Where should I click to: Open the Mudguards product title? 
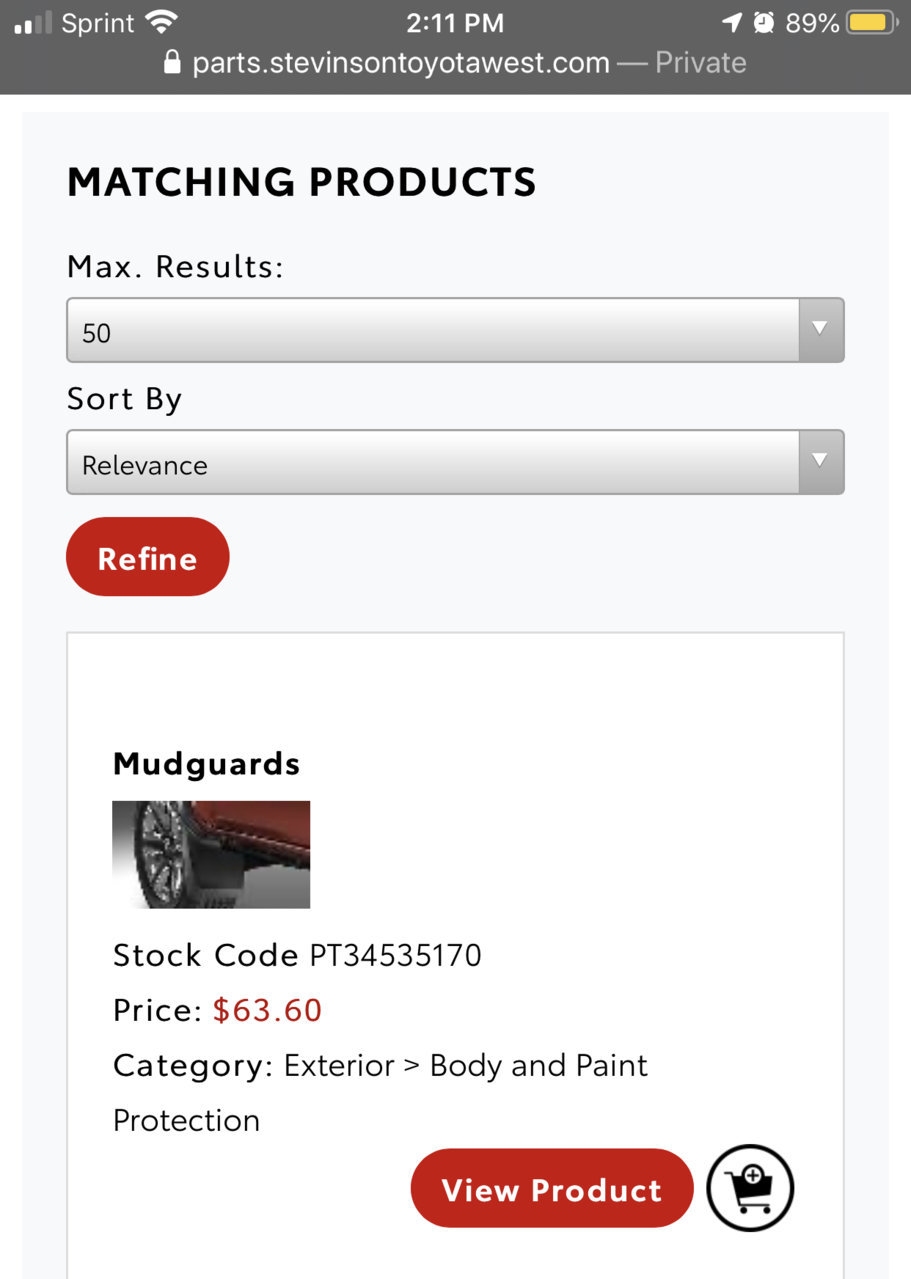pos(206,764)
